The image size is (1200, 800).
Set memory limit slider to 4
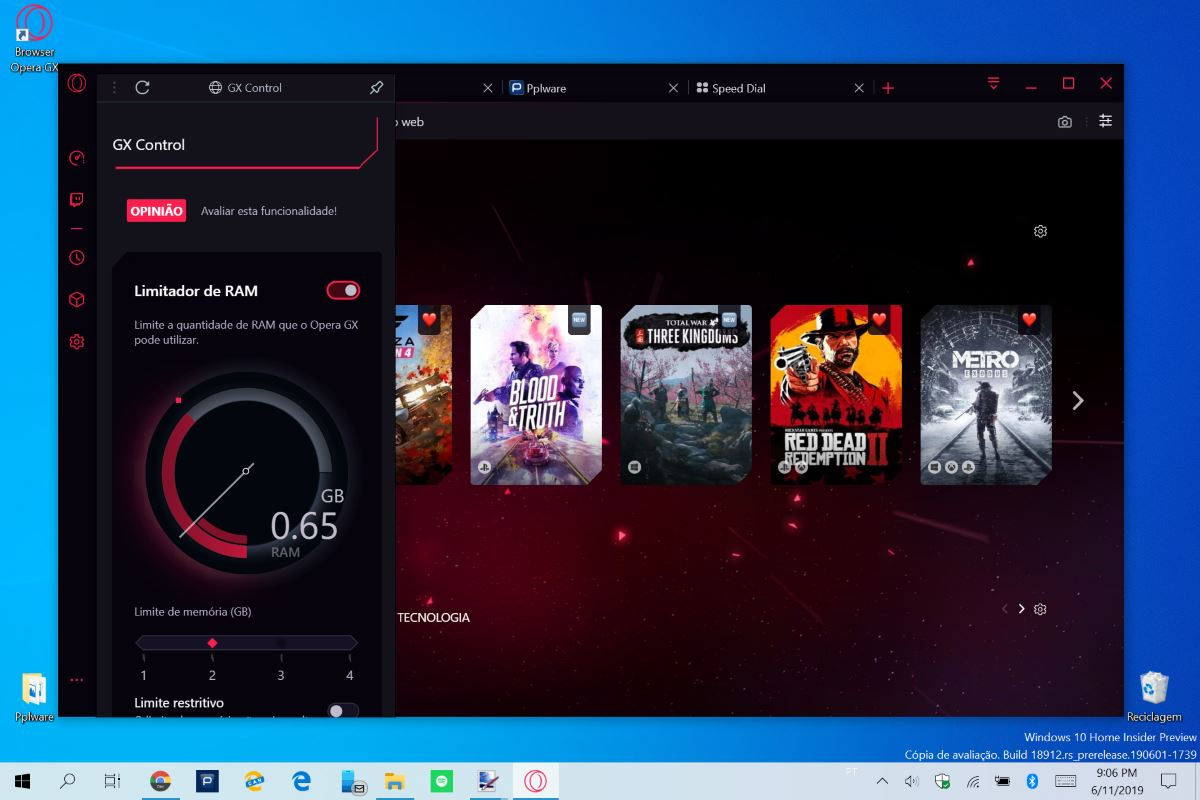[x=349, y=643]
